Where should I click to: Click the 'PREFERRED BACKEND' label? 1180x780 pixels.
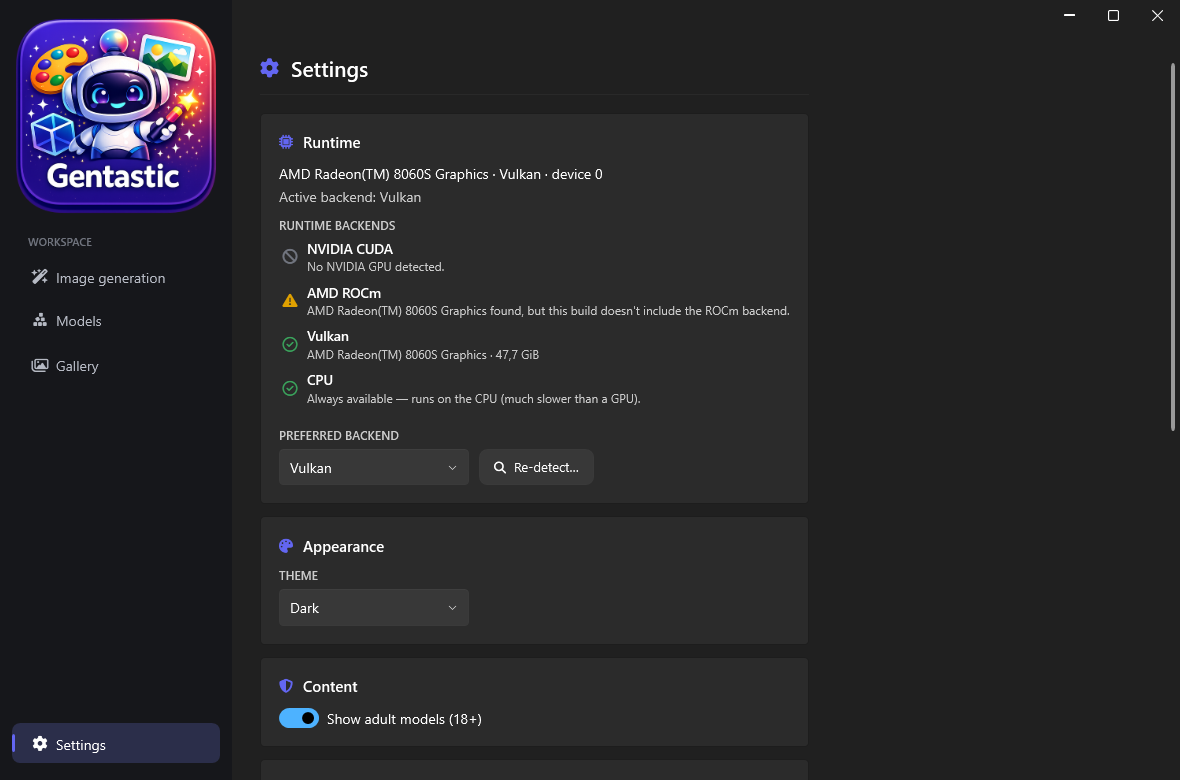click(339, 436)
